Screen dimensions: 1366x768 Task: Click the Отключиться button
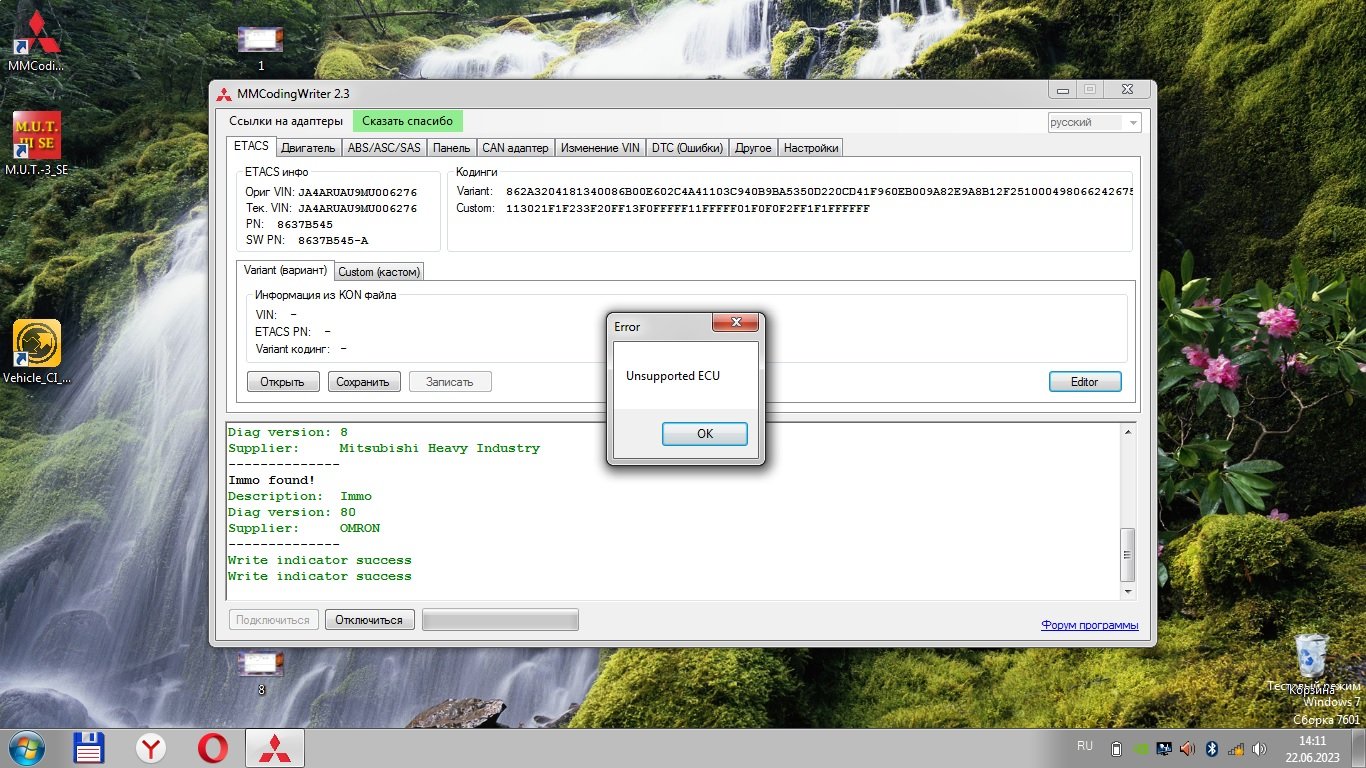pos(369,620)
